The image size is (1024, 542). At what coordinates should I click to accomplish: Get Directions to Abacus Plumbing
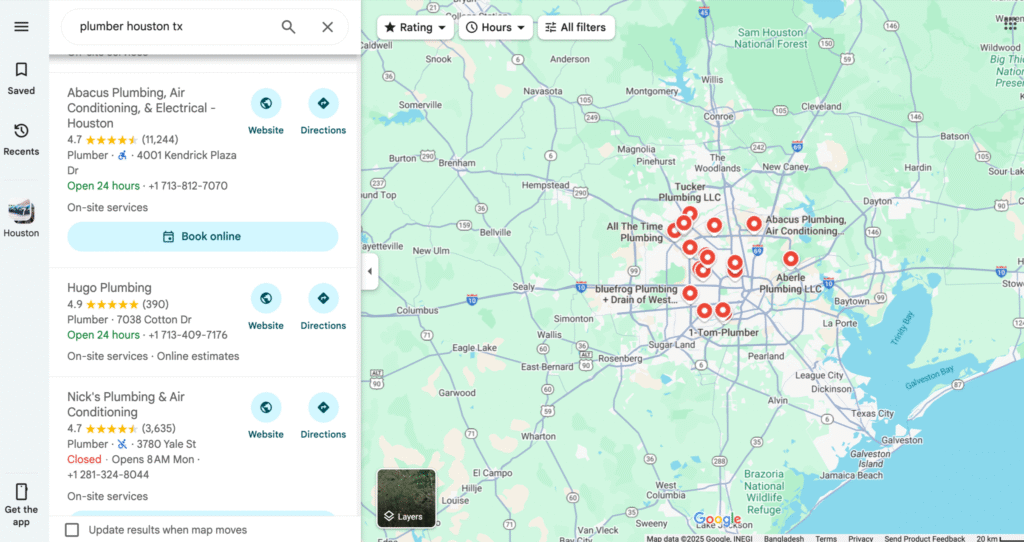323,103
